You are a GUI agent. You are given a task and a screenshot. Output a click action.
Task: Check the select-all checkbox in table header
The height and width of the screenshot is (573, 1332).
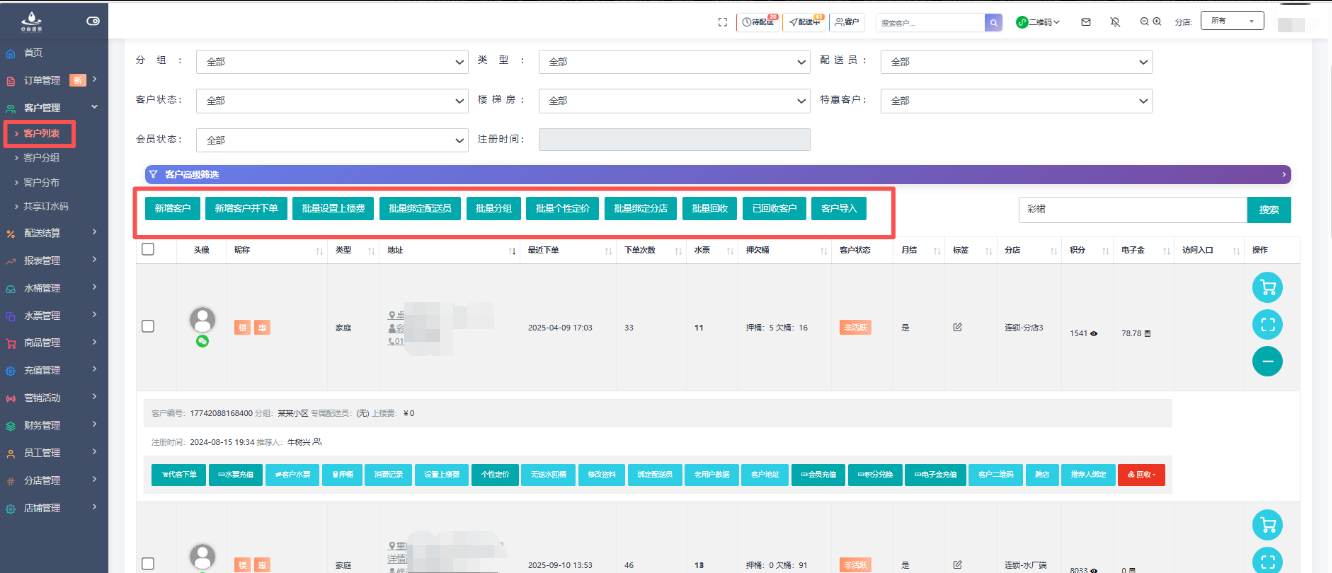click(148, 249)
